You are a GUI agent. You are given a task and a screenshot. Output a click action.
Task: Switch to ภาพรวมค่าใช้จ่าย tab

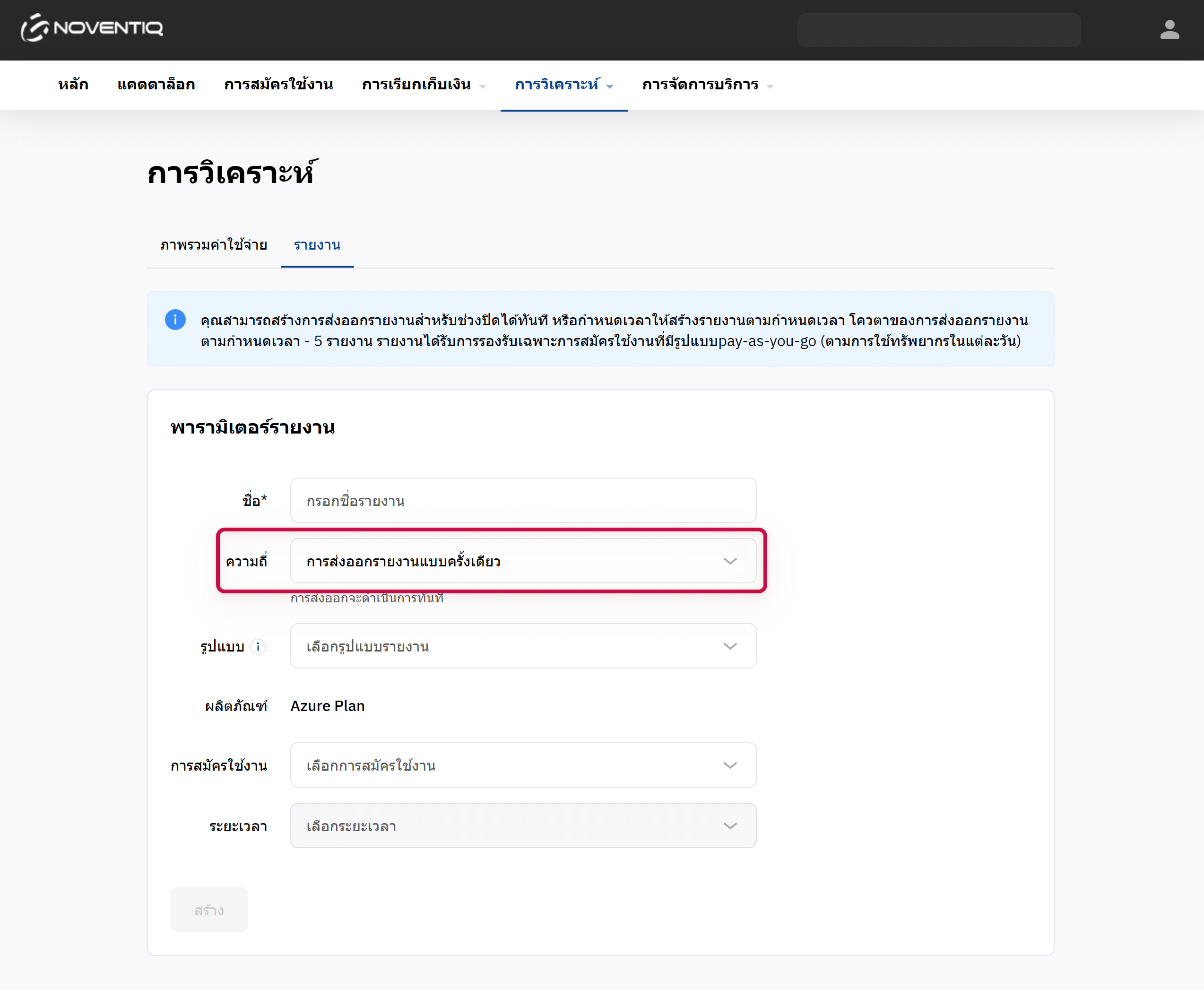click(213, 245)
